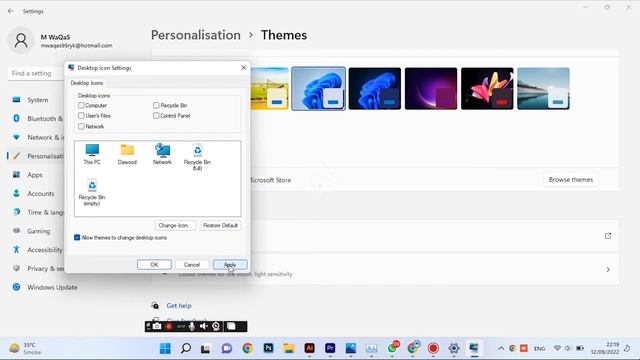Click the recorder microphone icon
The height and width of the screenshot is (360, 640).
pyautogui.click(x=192, y=326)
